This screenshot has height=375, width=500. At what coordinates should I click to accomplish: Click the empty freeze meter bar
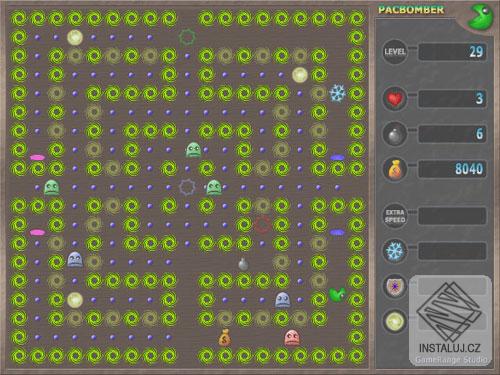click(452, 251)
